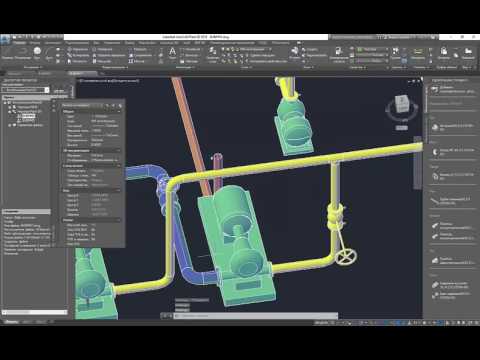Select the Leader annotation tool
The image size is (480, 360).
tap(190, 55)
